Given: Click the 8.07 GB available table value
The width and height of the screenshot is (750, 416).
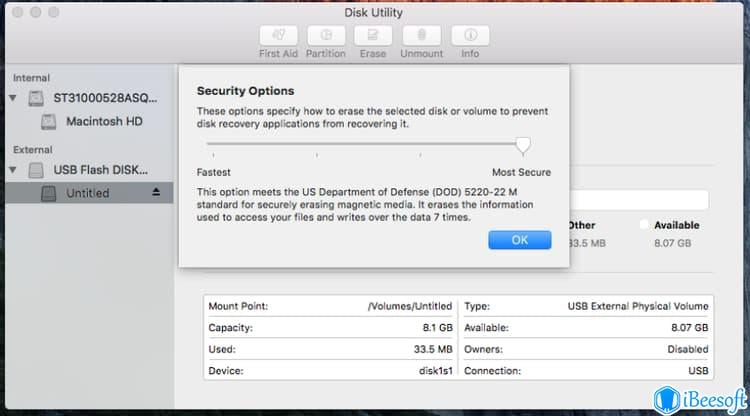Looking at the screenshot, I should pos(689,328).
